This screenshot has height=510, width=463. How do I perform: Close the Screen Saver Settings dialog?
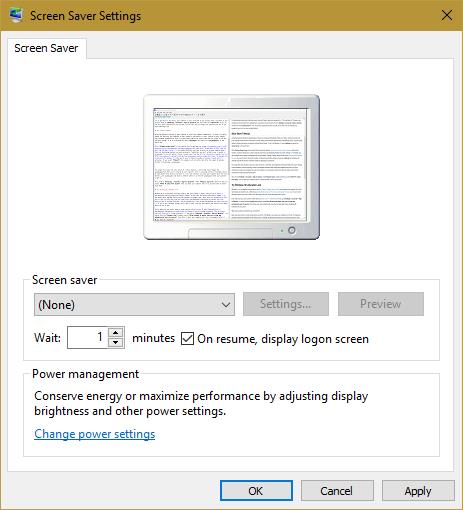click(x=447, y=15)
